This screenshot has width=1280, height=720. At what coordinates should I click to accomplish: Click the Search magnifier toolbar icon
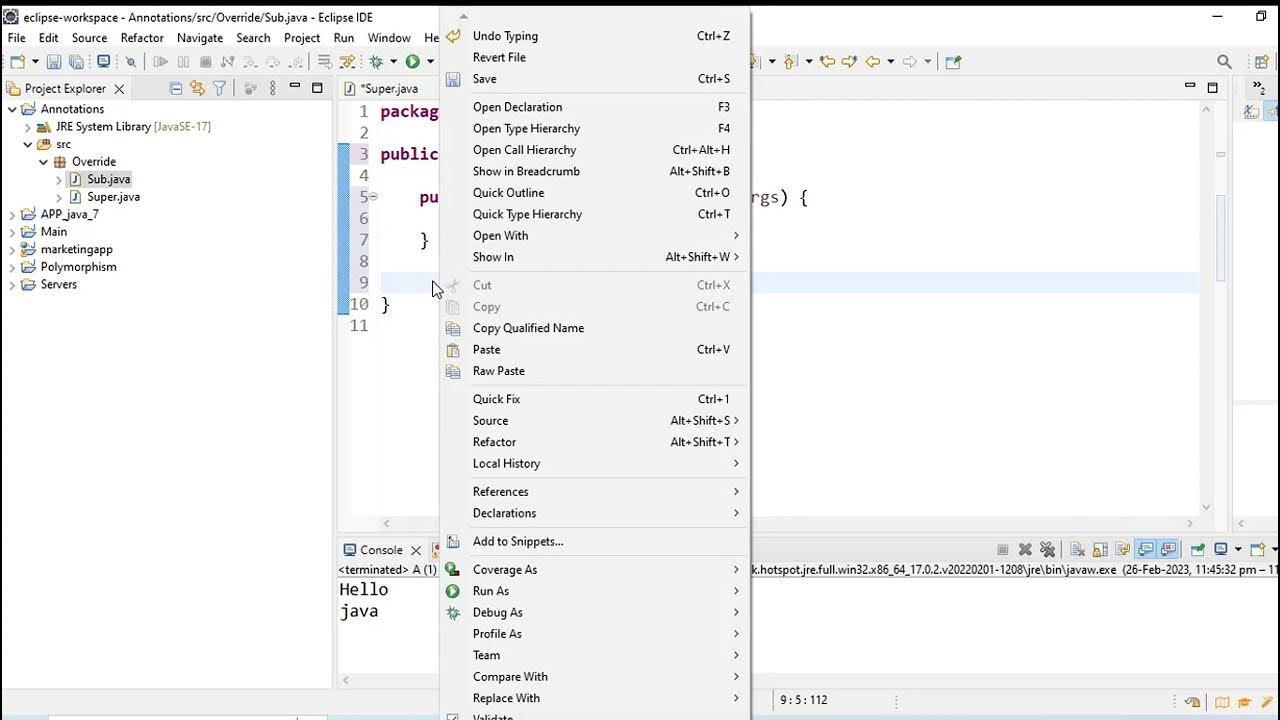(x=1224, y=62)
